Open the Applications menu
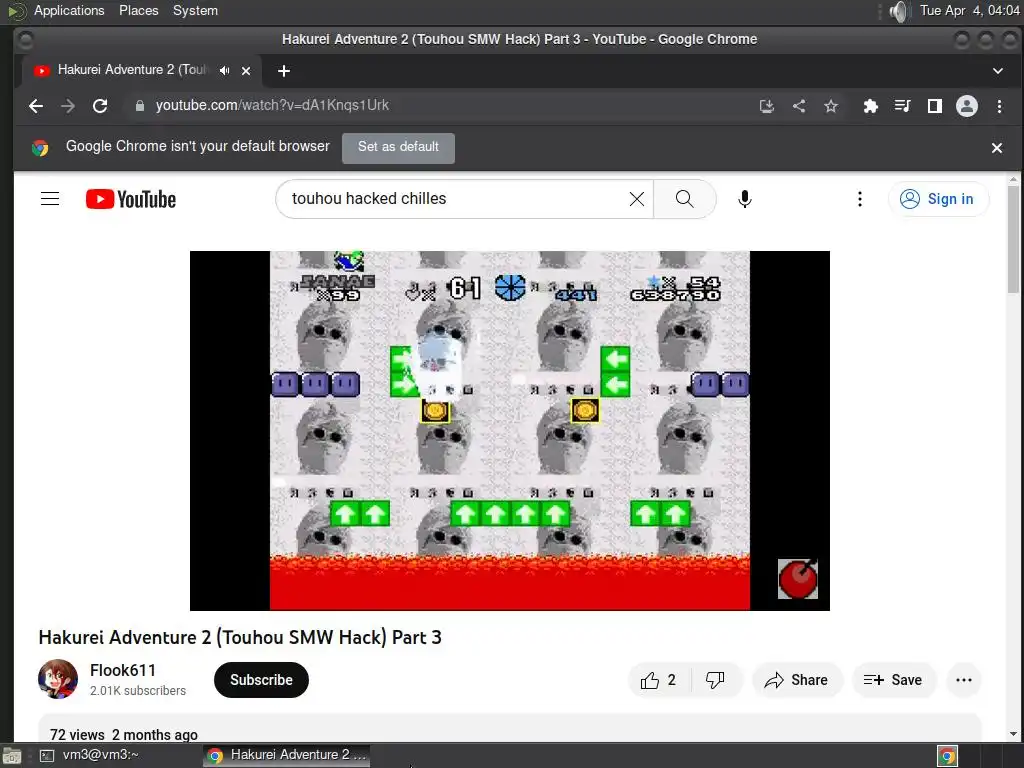This screenshot has width=1024, height=768. click(x=69, y=10)
